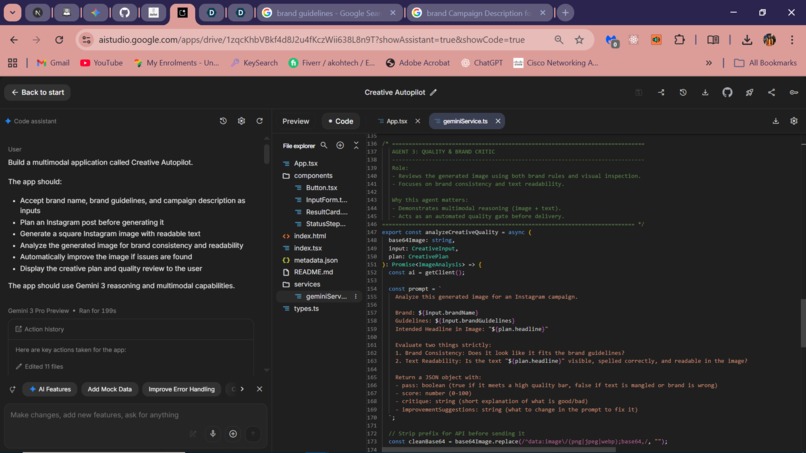The height and width of the screenshot is (453, 806).
Task: Deploy app using the rocket icon
Action: point(749,93)
